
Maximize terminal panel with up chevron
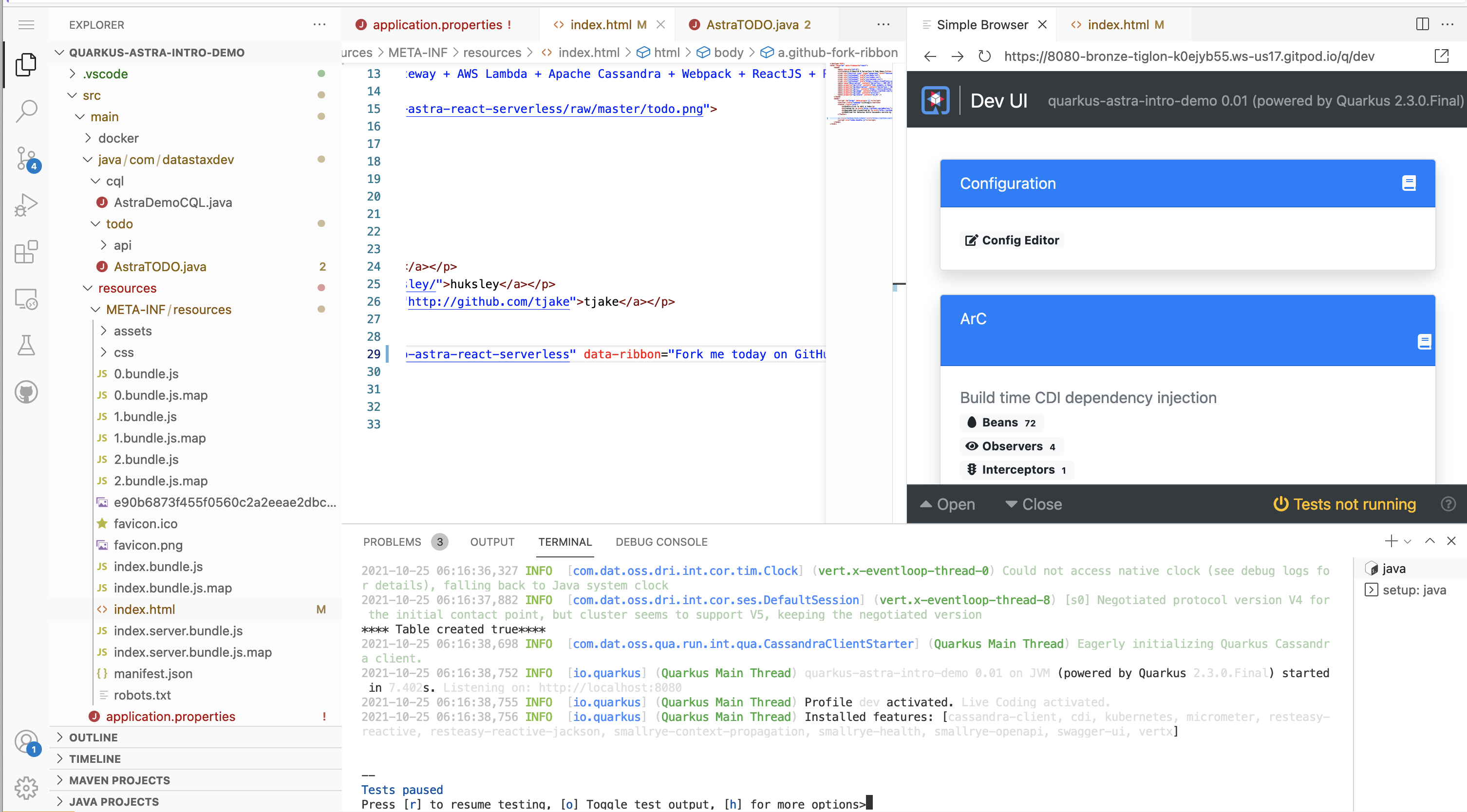click(x=1429, y=541)
